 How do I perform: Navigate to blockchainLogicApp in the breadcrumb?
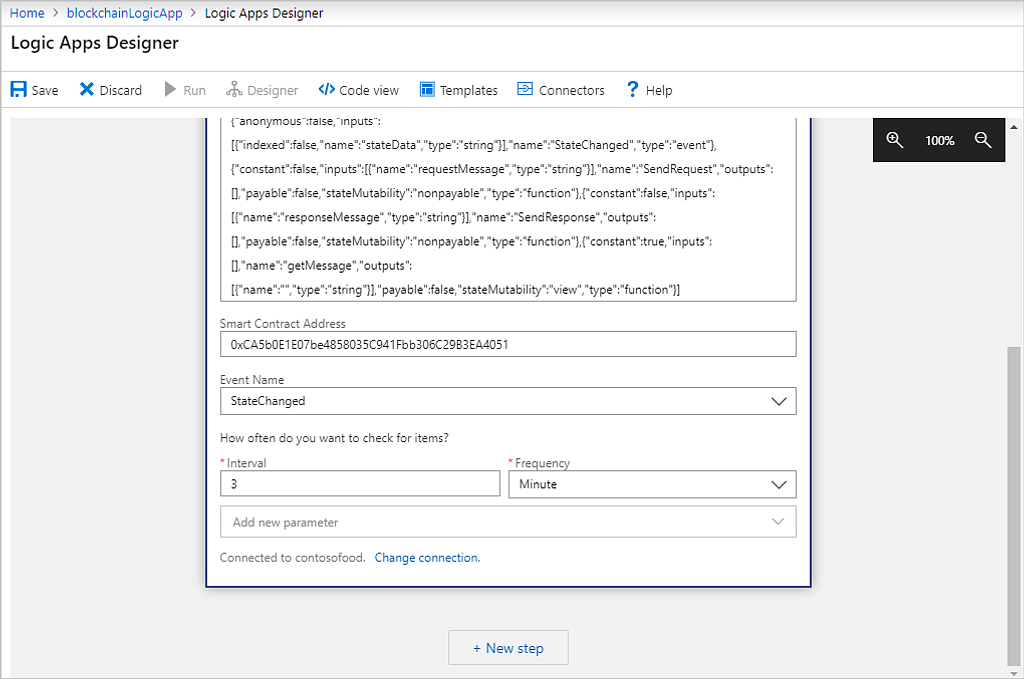click(125, 13)
